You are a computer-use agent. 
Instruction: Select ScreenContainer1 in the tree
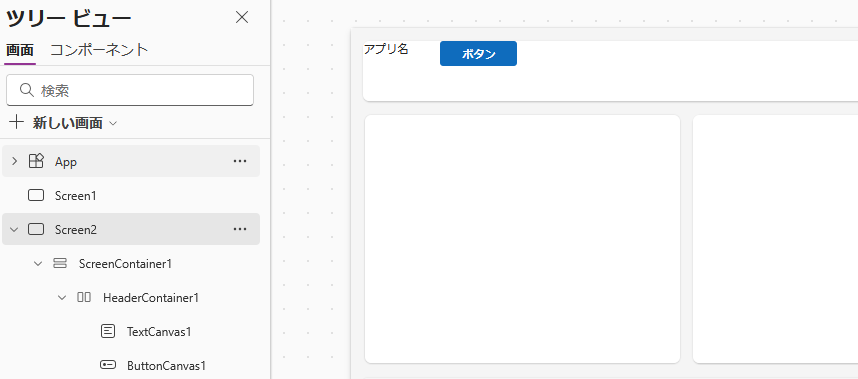coord(125,264)
